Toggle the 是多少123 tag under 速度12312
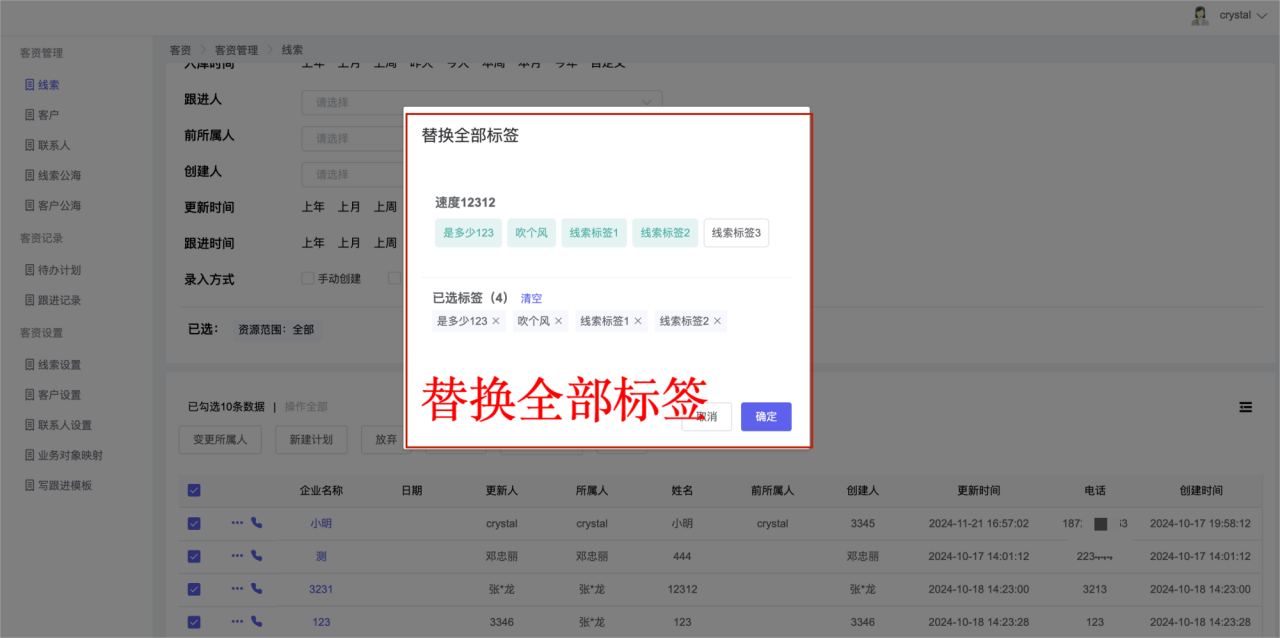This screenshot has height=638, width=1280. click(468, 233)
